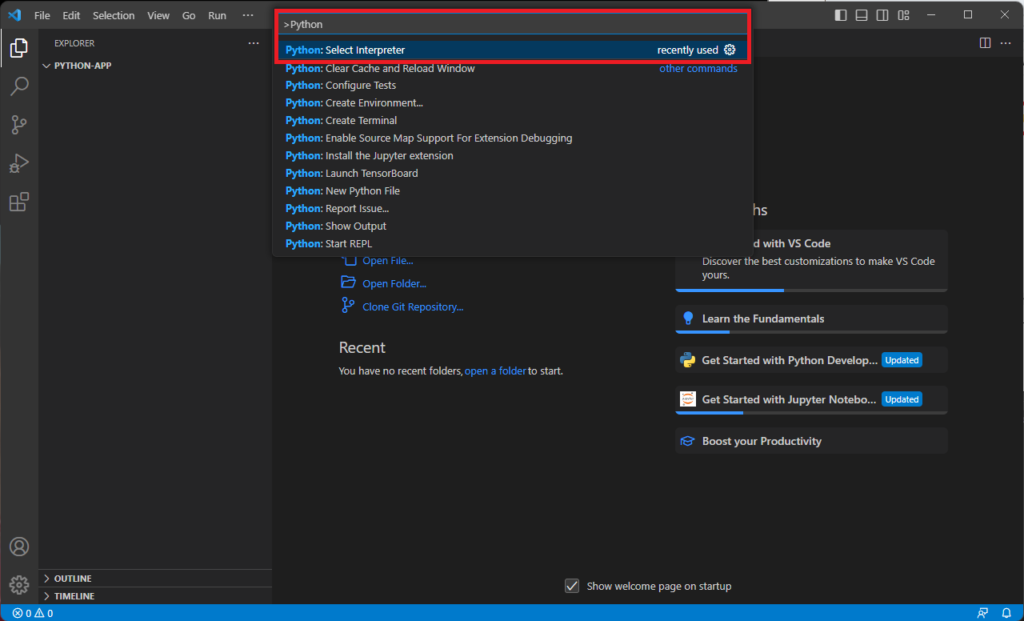Open the Explorer view in activity bar

(19, 48)
